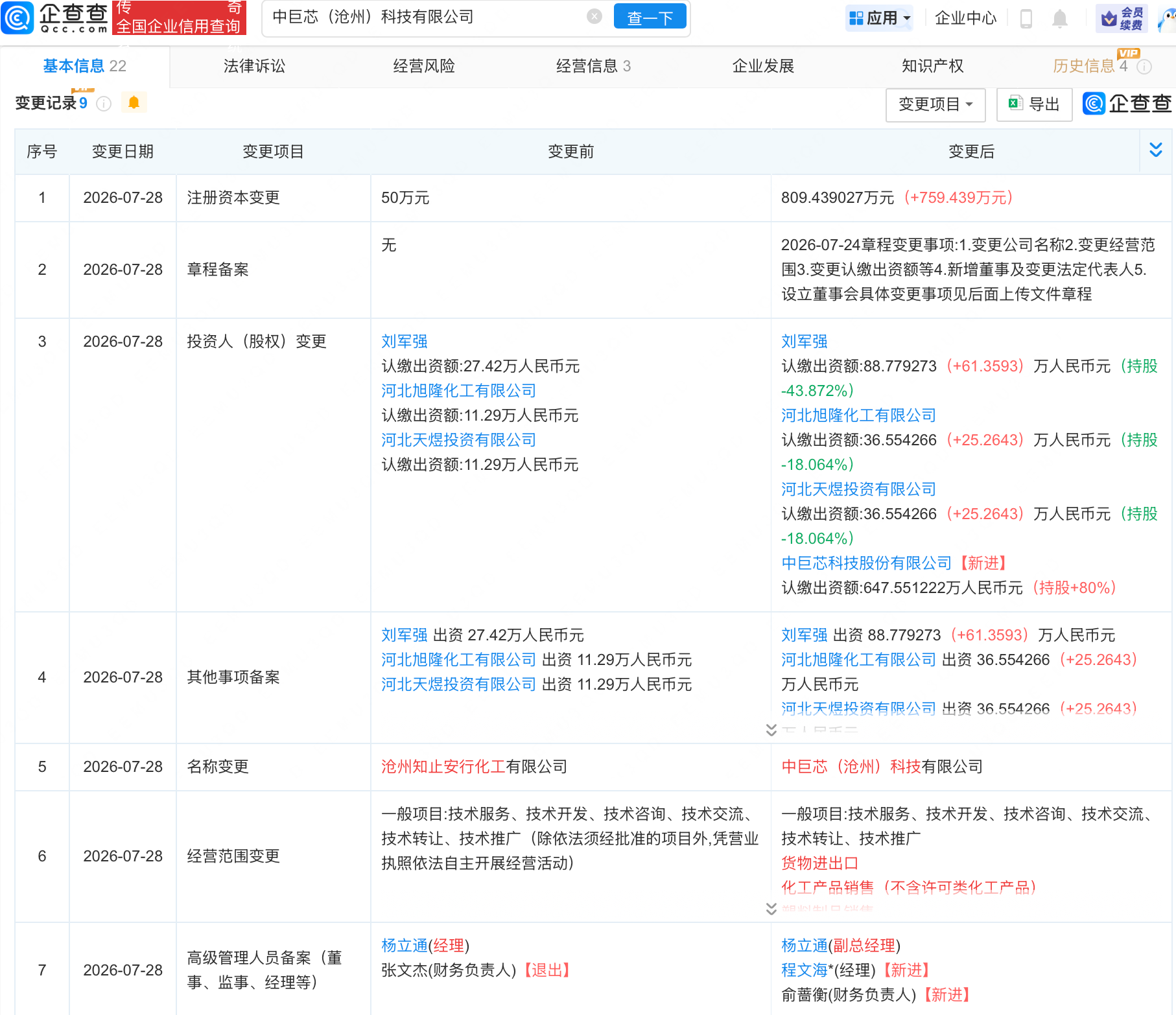Expand row 4 其他事项备案 details
1176x1015 pixels.
point(771,730)
